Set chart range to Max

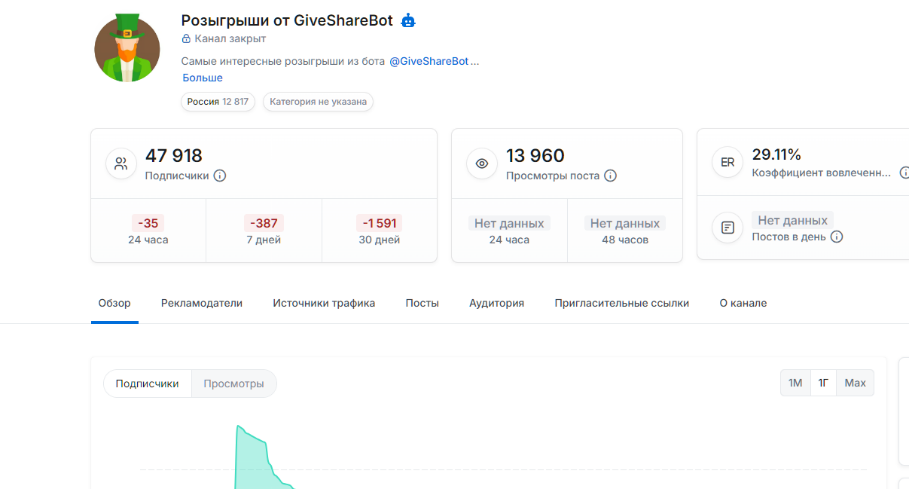pyautogui.click(x=855, y=383)
